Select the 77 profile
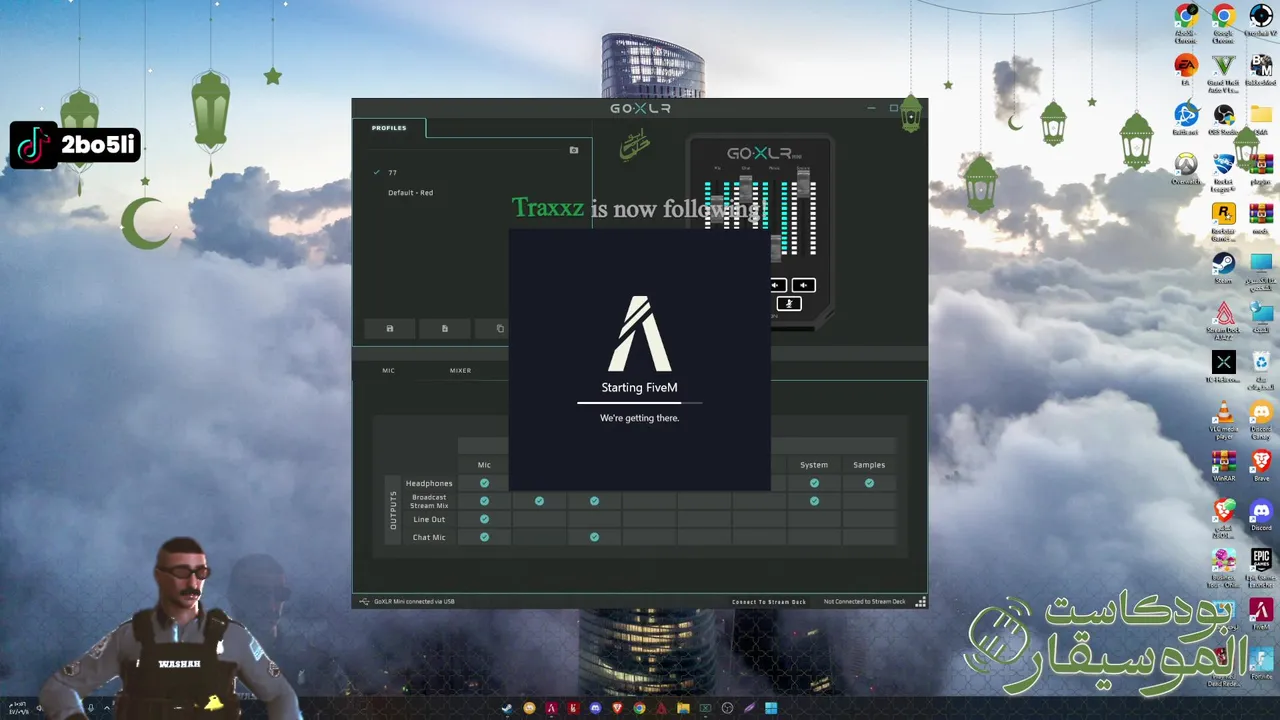Image resolution: width=1280 pixels, height=720 pixels. (393, 173)
